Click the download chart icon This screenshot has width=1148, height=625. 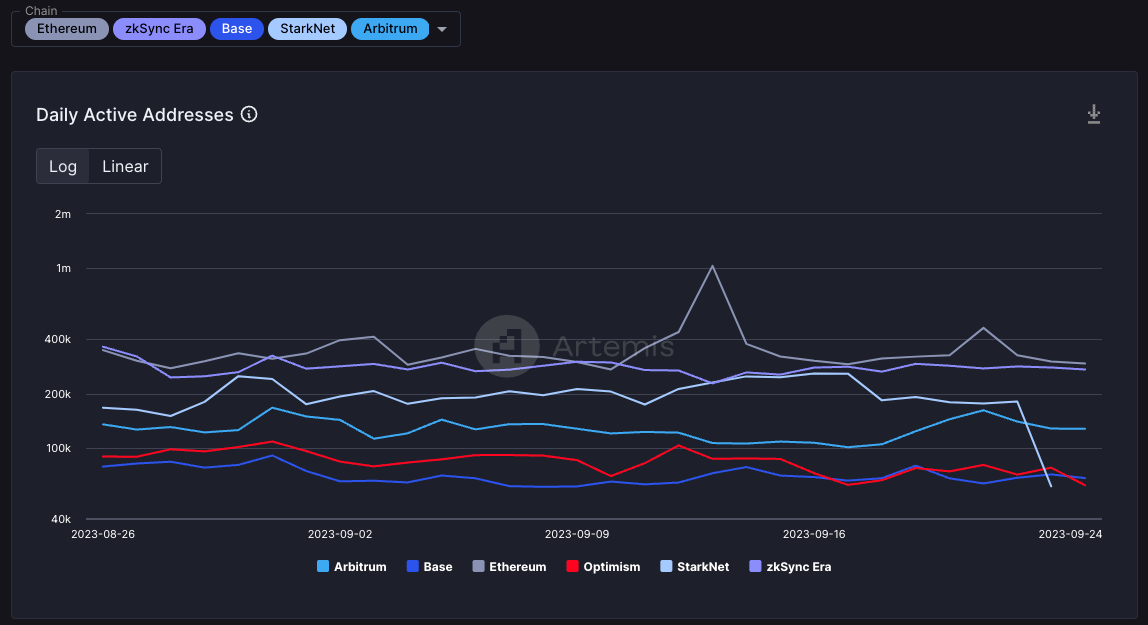[x=1093, y=114]
